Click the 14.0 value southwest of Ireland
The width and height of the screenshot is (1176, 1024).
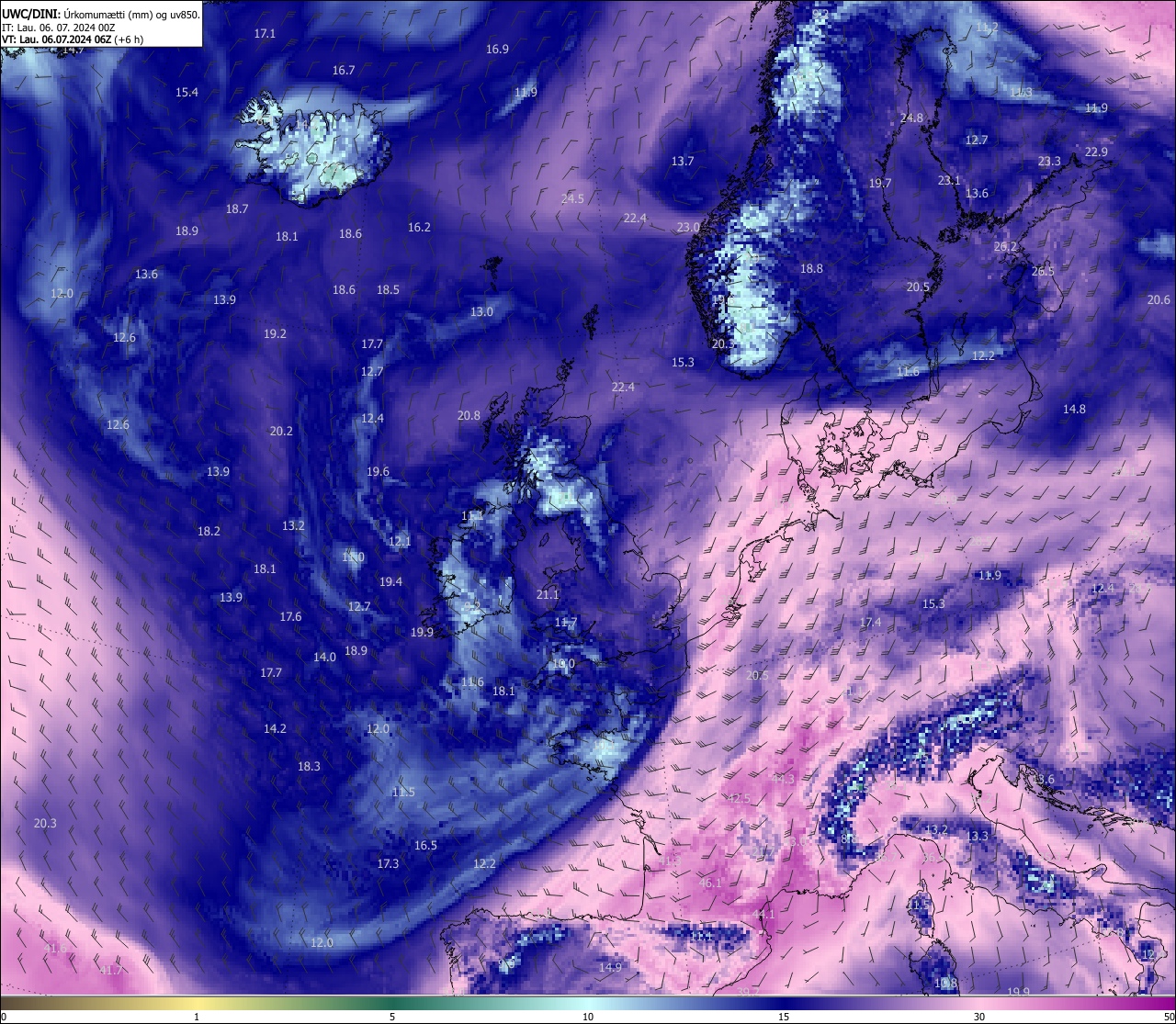(x=324, y=657)
